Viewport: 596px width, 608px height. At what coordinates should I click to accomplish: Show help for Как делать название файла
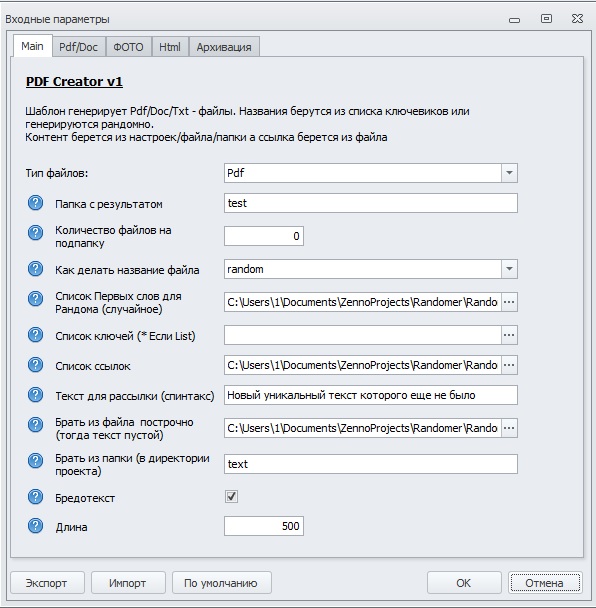(x=35, y=269)
